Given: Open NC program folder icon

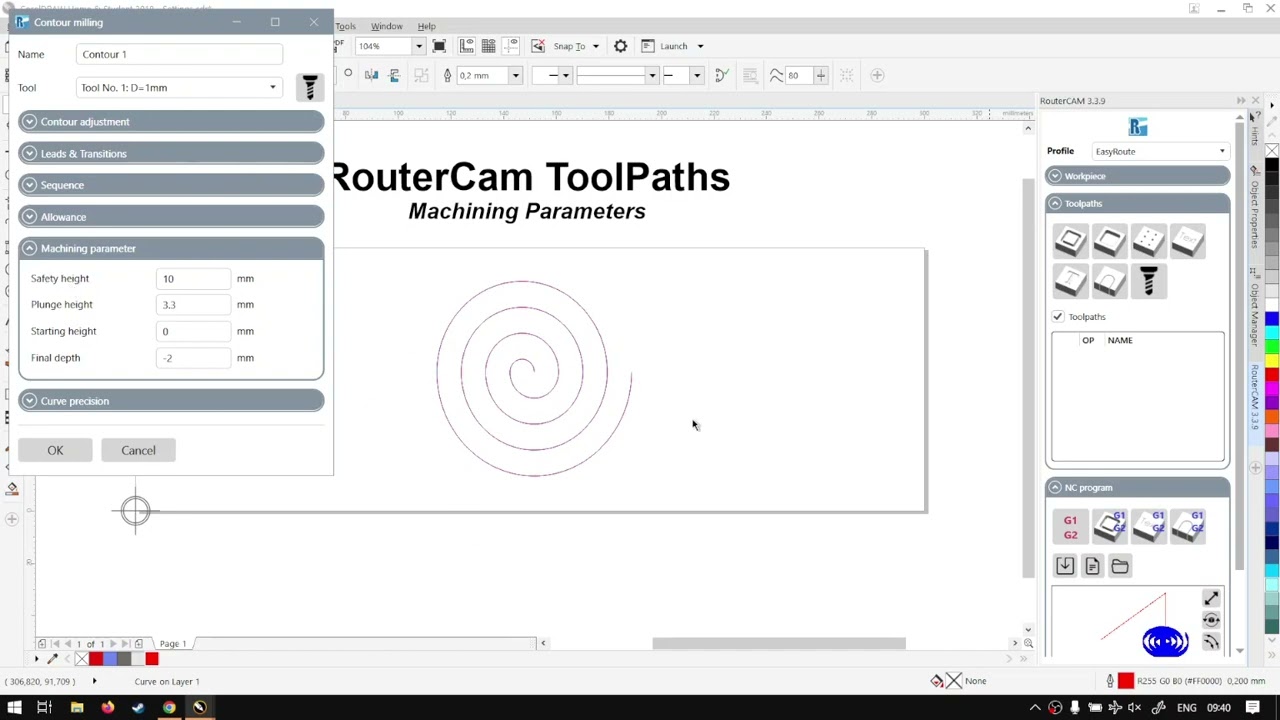Looking at the screenshot, I should pos(1120,566).
